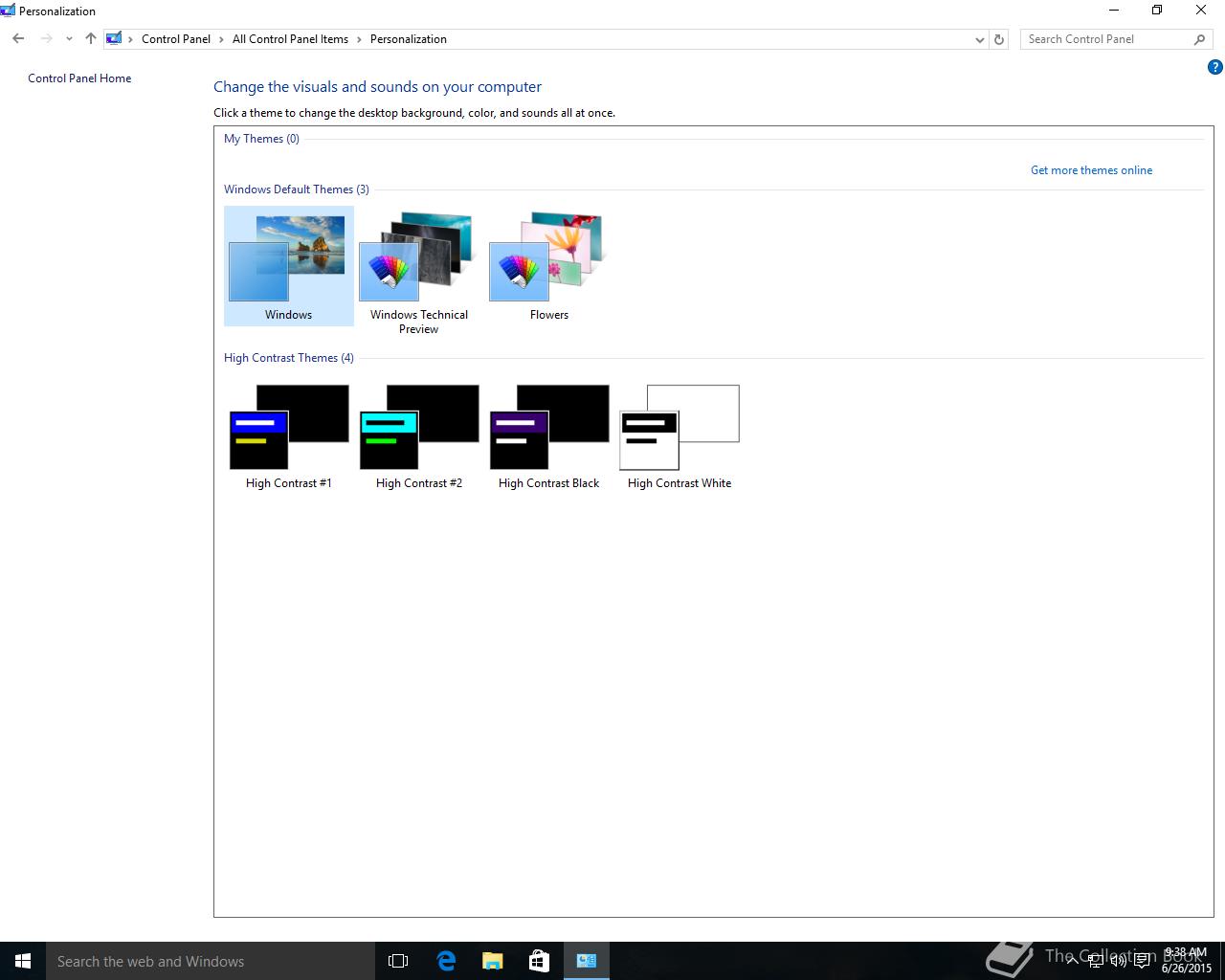Viewport: 1225px width, 980px height.
Task: Click 'High Contrast Themes (4)' header
Action: click(x=289, y=358)
